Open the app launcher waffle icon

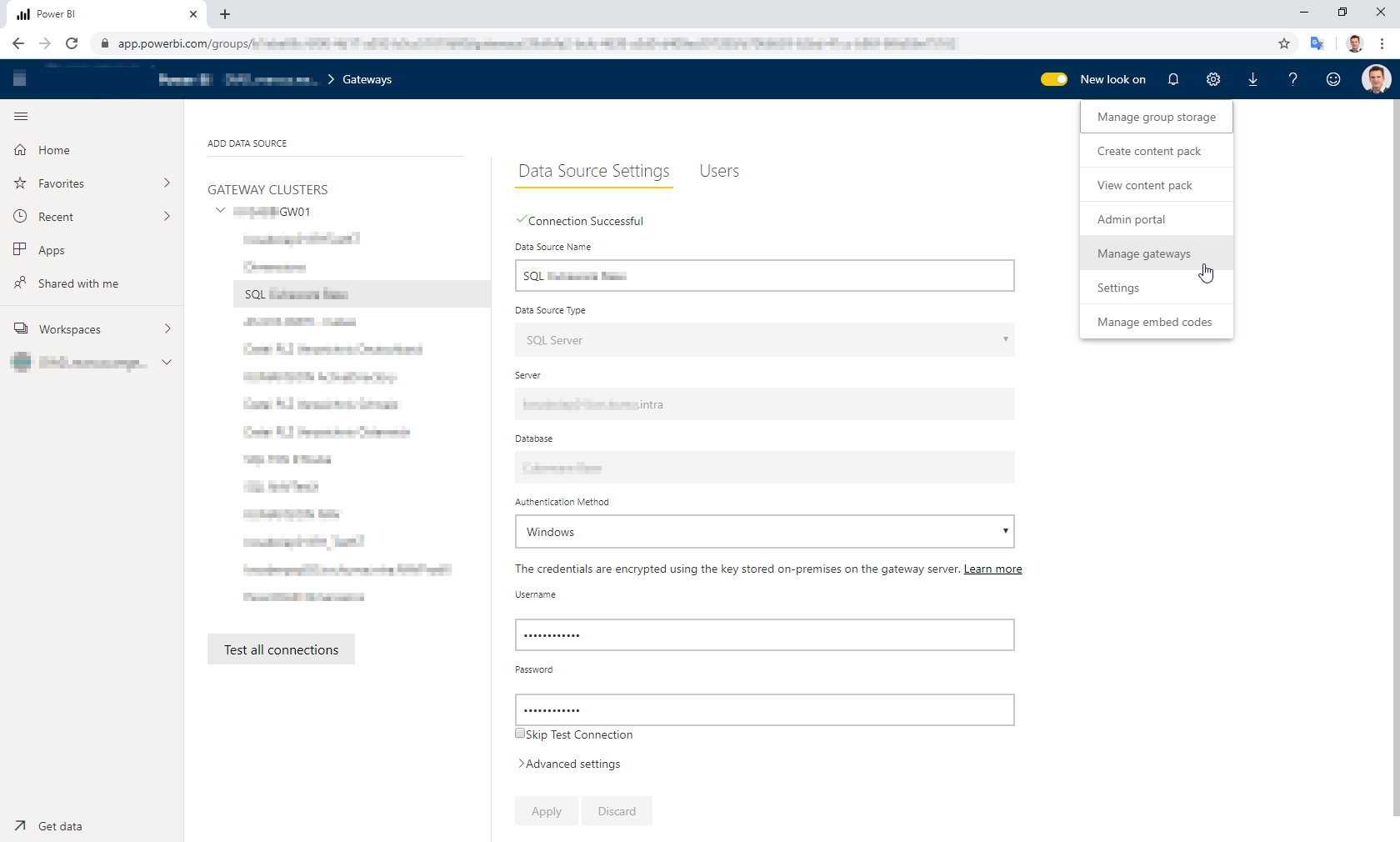tap(20, 78)
